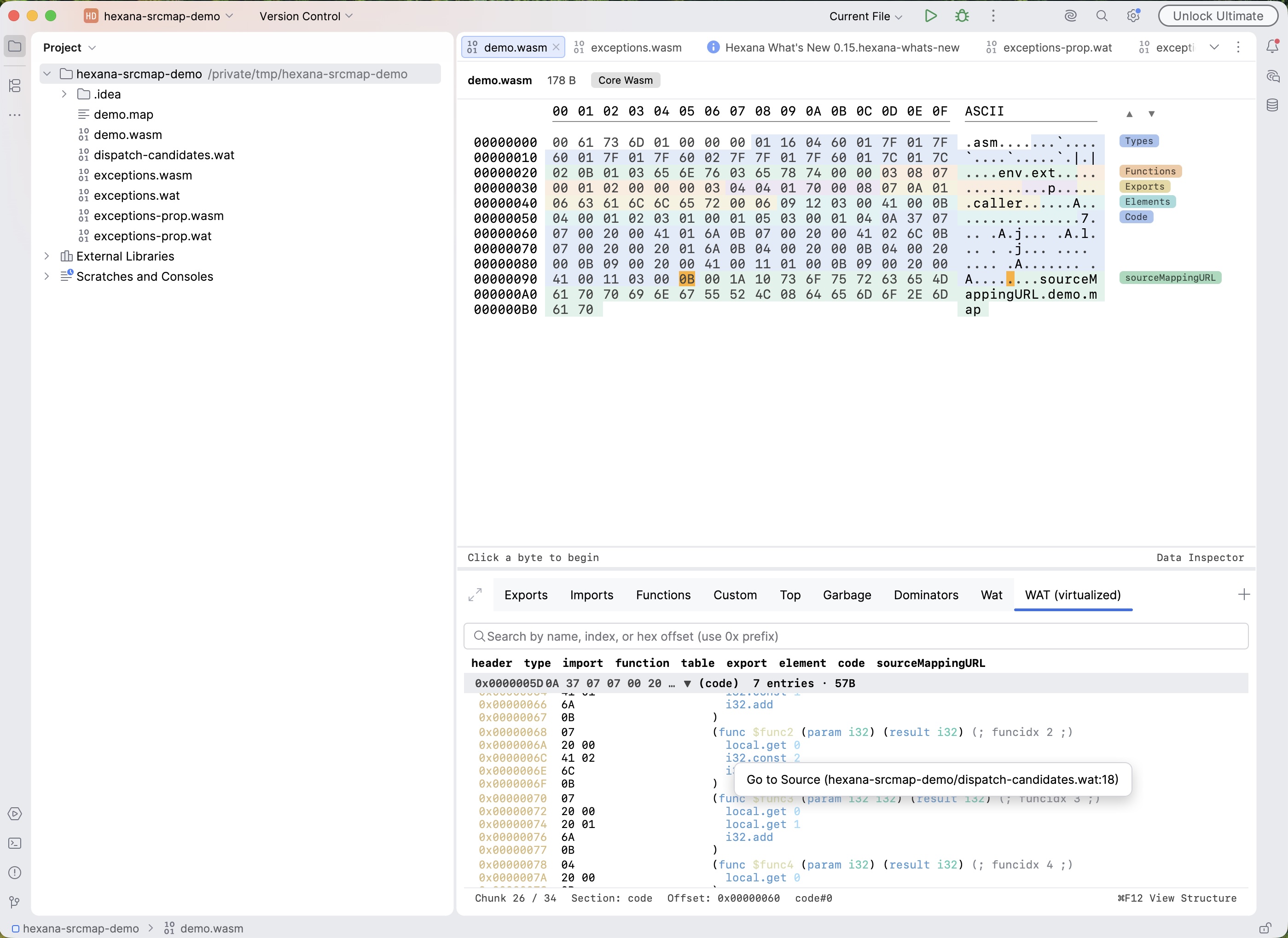Open Search Everywhere magnifier icon
The image size is (1288, 938).
point(1102,16)
